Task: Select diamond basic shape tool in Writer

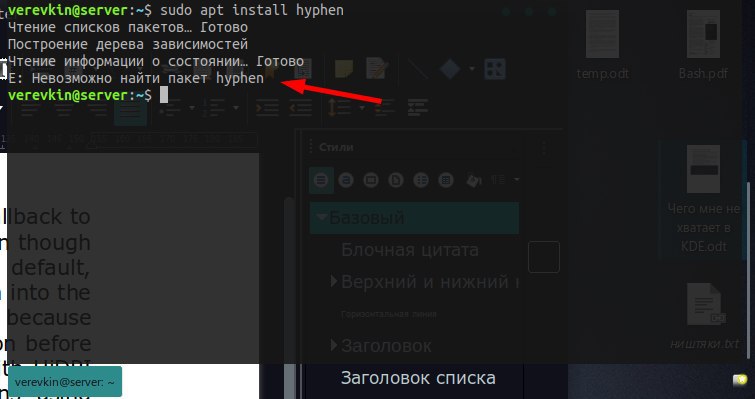Action: [450, 69]
